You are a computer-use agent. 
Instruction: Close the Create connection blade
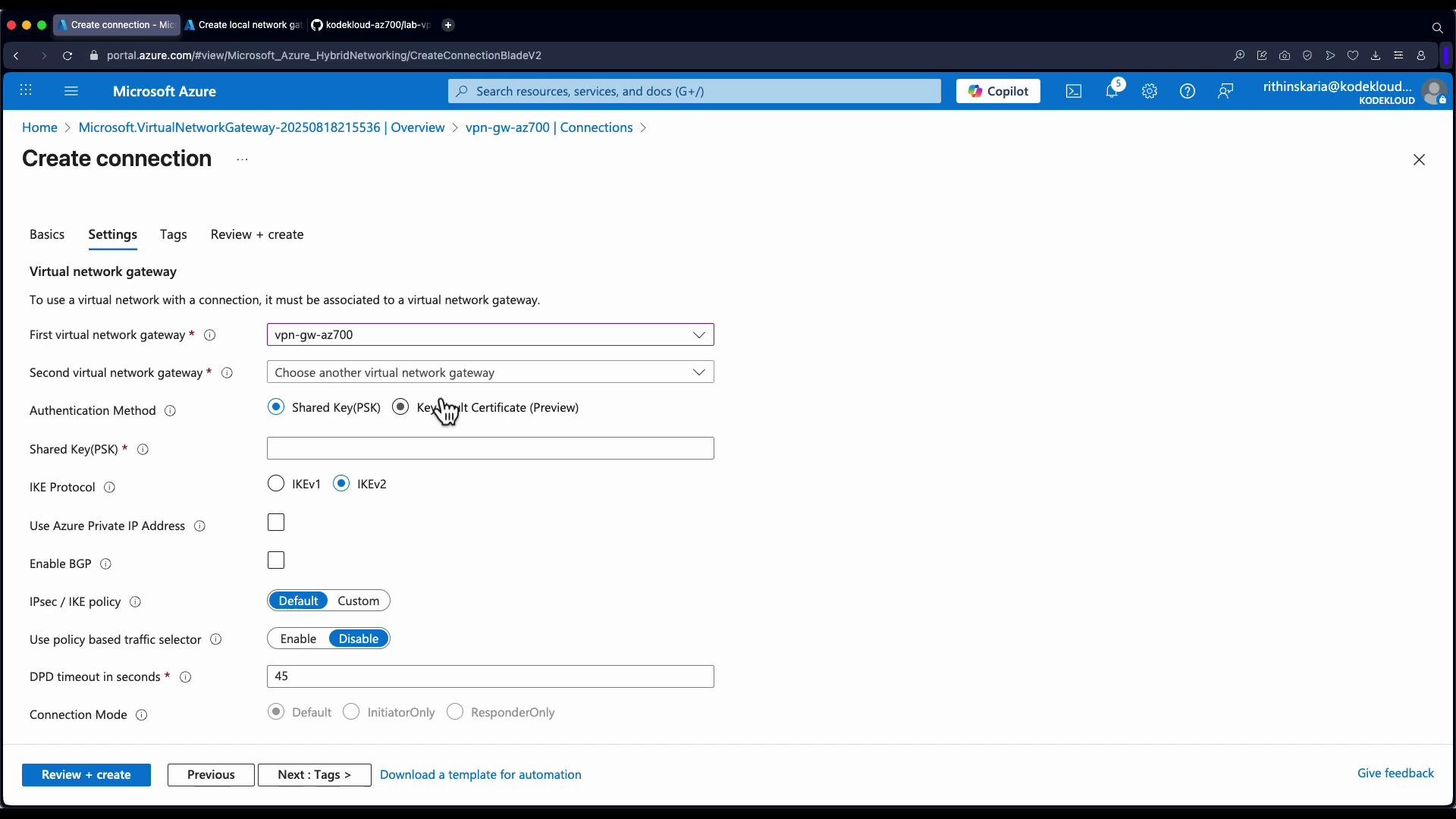click(x=1419, y=159)
